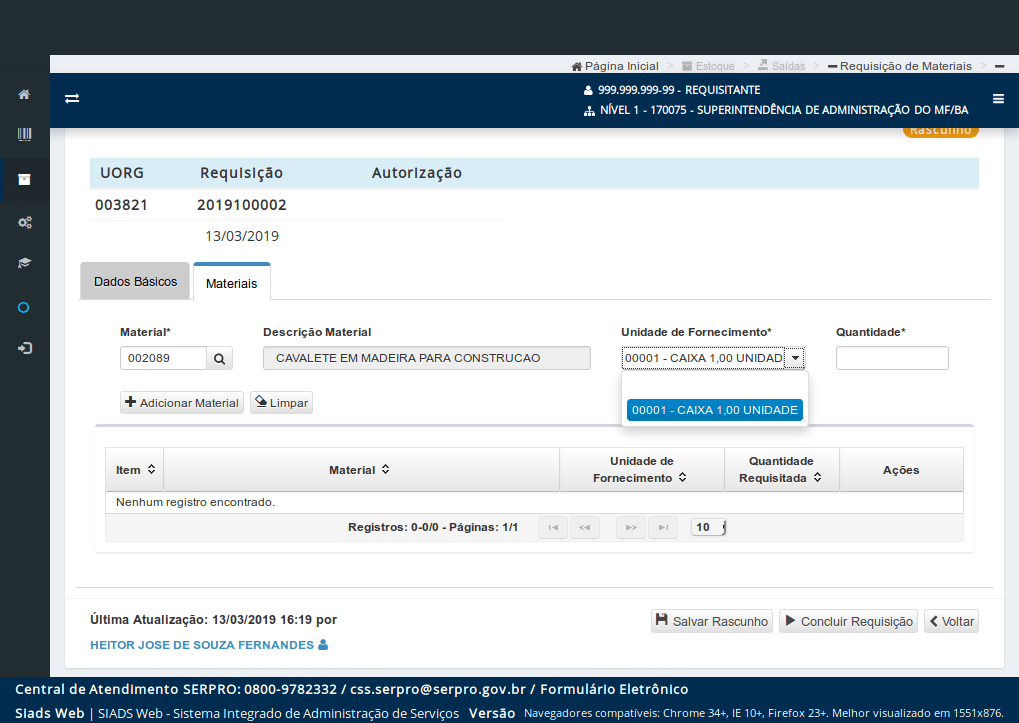
Task: Click the Formulário Eletrônico footer text
Action: click(x=614, y=689)
